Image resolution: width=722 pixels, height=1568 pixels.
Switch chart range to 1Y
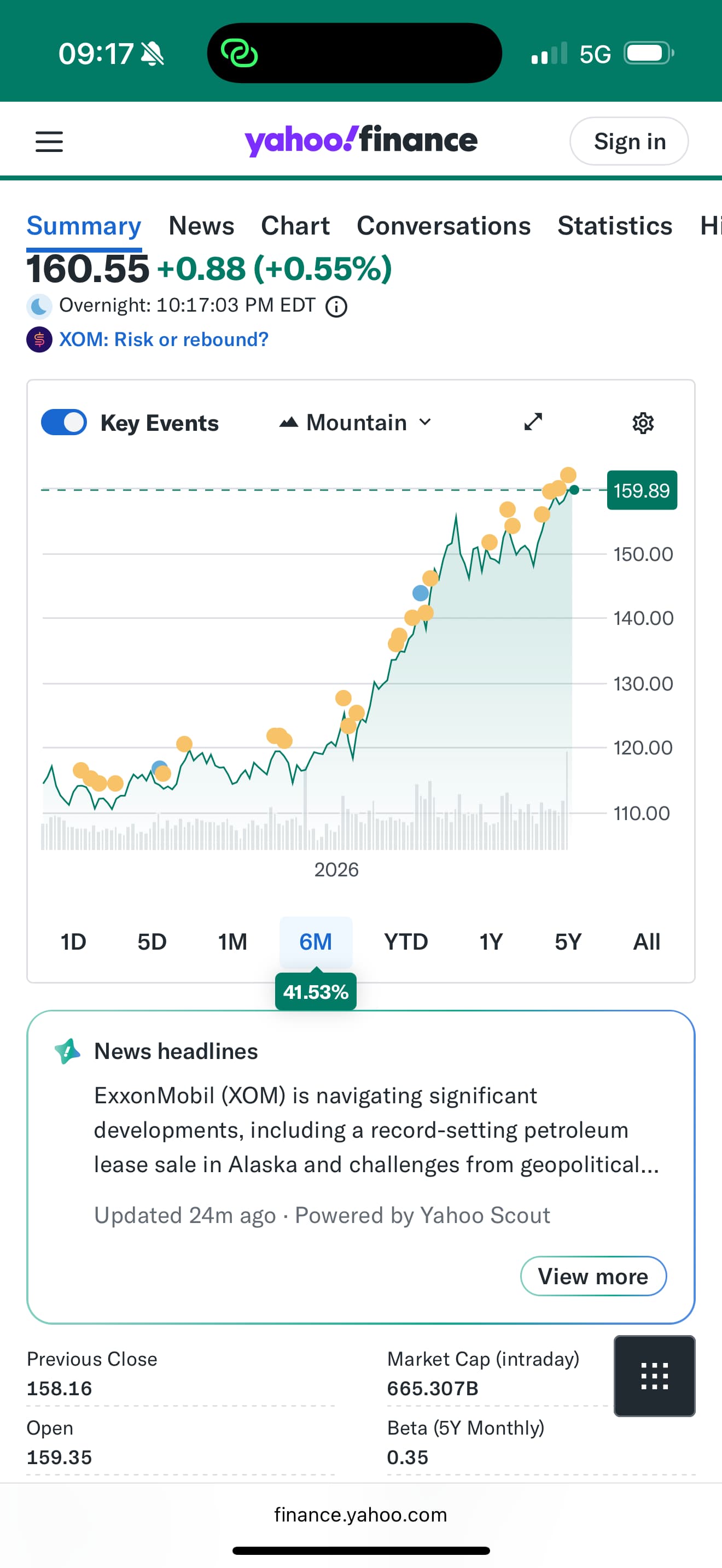[491, 941]
